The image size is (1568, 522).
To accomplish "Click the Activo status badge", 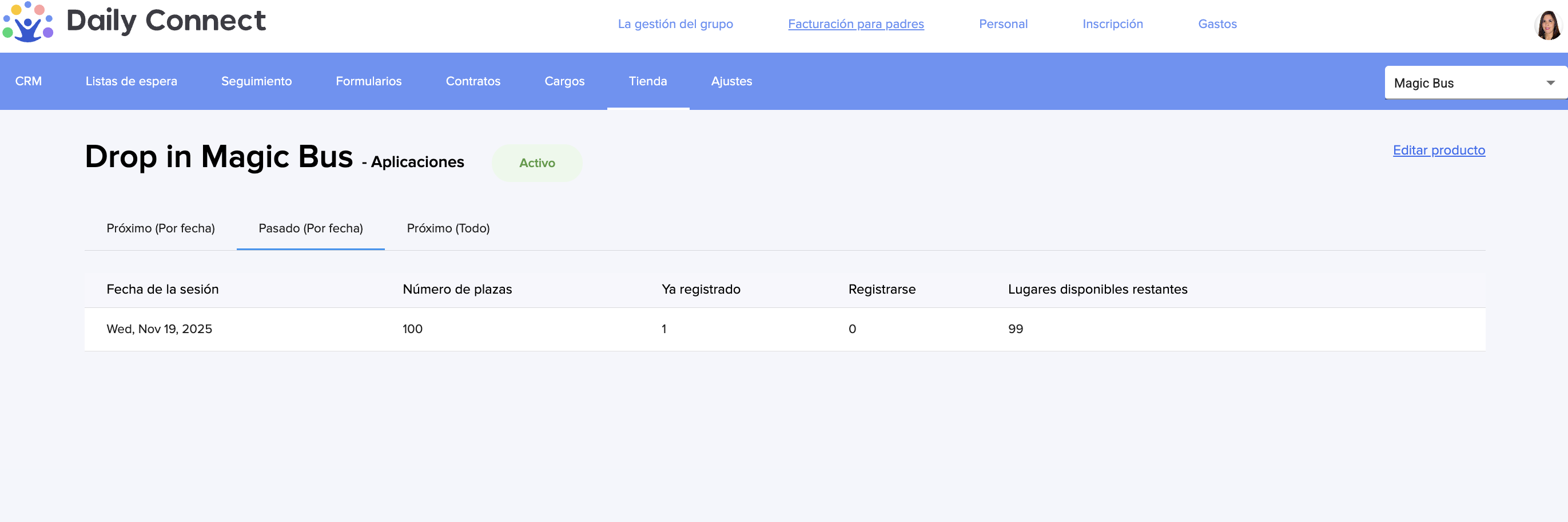I will pyautogui.click(x=537, y=163).
